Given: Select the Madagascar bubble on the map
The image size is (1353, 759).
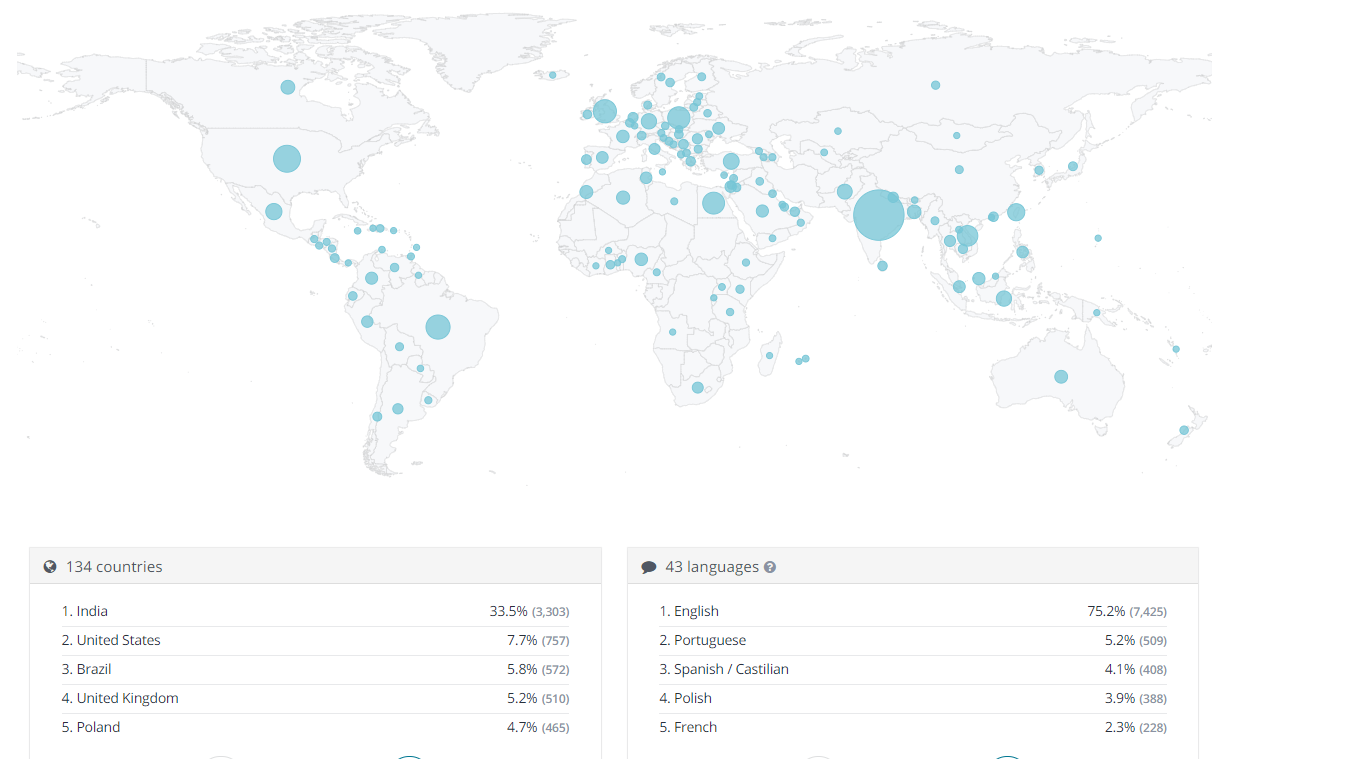Looking at the screenshot, I should tap(769, 355).
